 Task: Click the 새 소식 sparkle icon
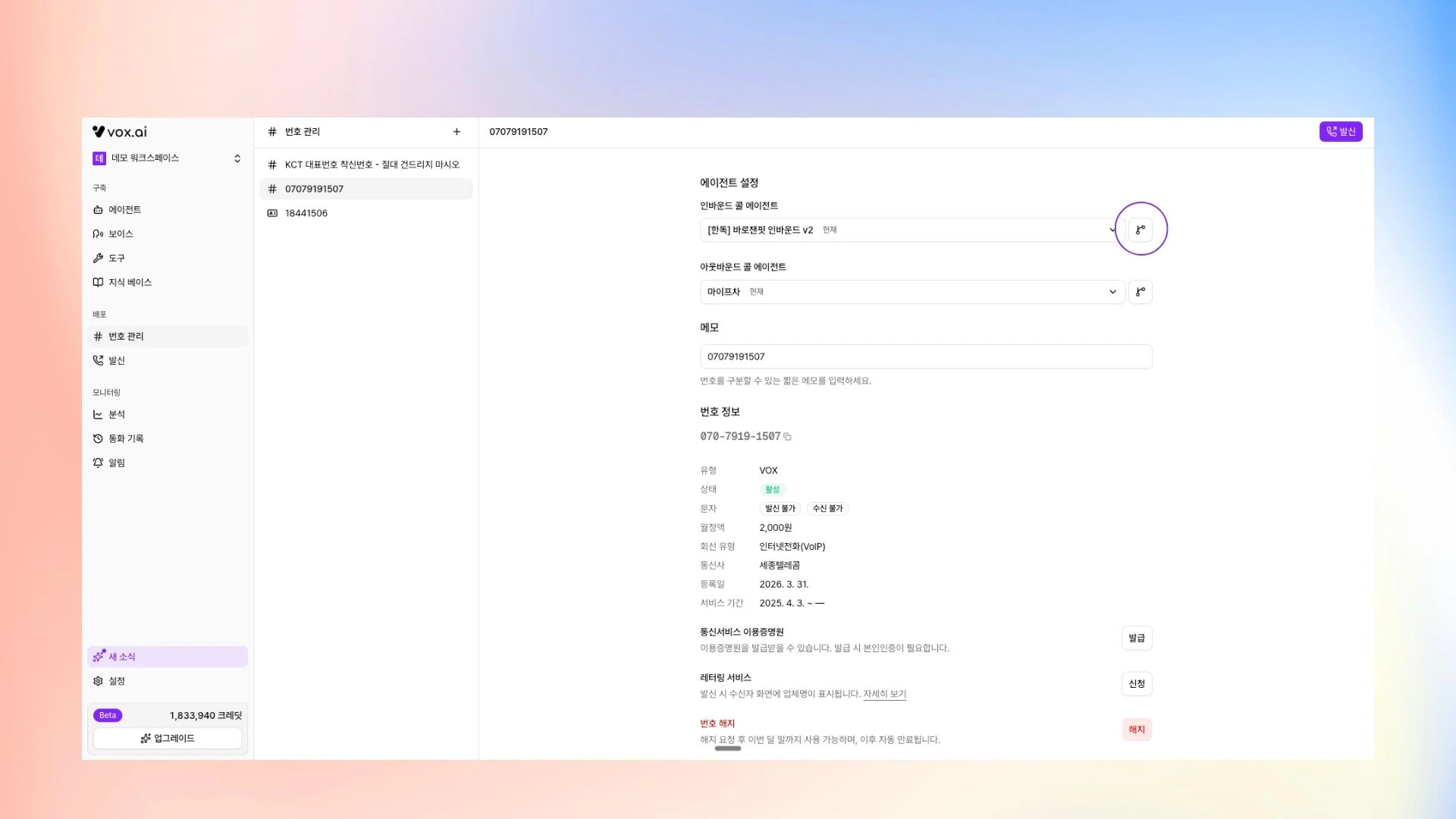click(x=99, y=656)
